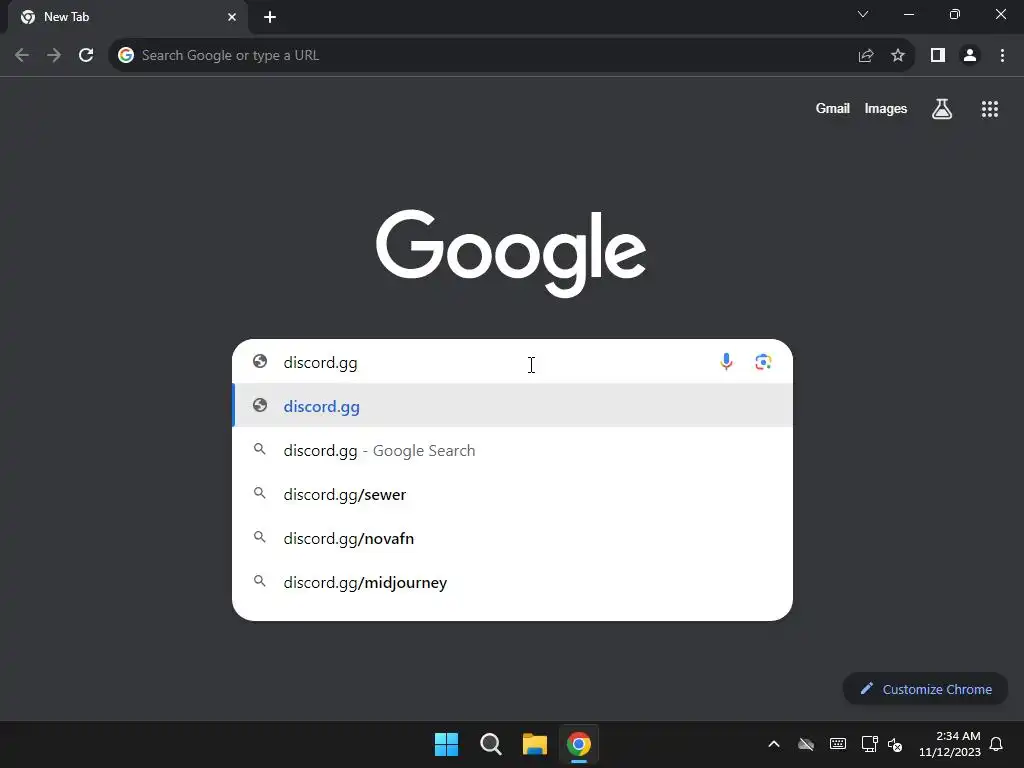This screenshot has height=768, width=1024.
Task: Select the highlighted discord.gg URL suggestion
Action: tap(513, 406)
